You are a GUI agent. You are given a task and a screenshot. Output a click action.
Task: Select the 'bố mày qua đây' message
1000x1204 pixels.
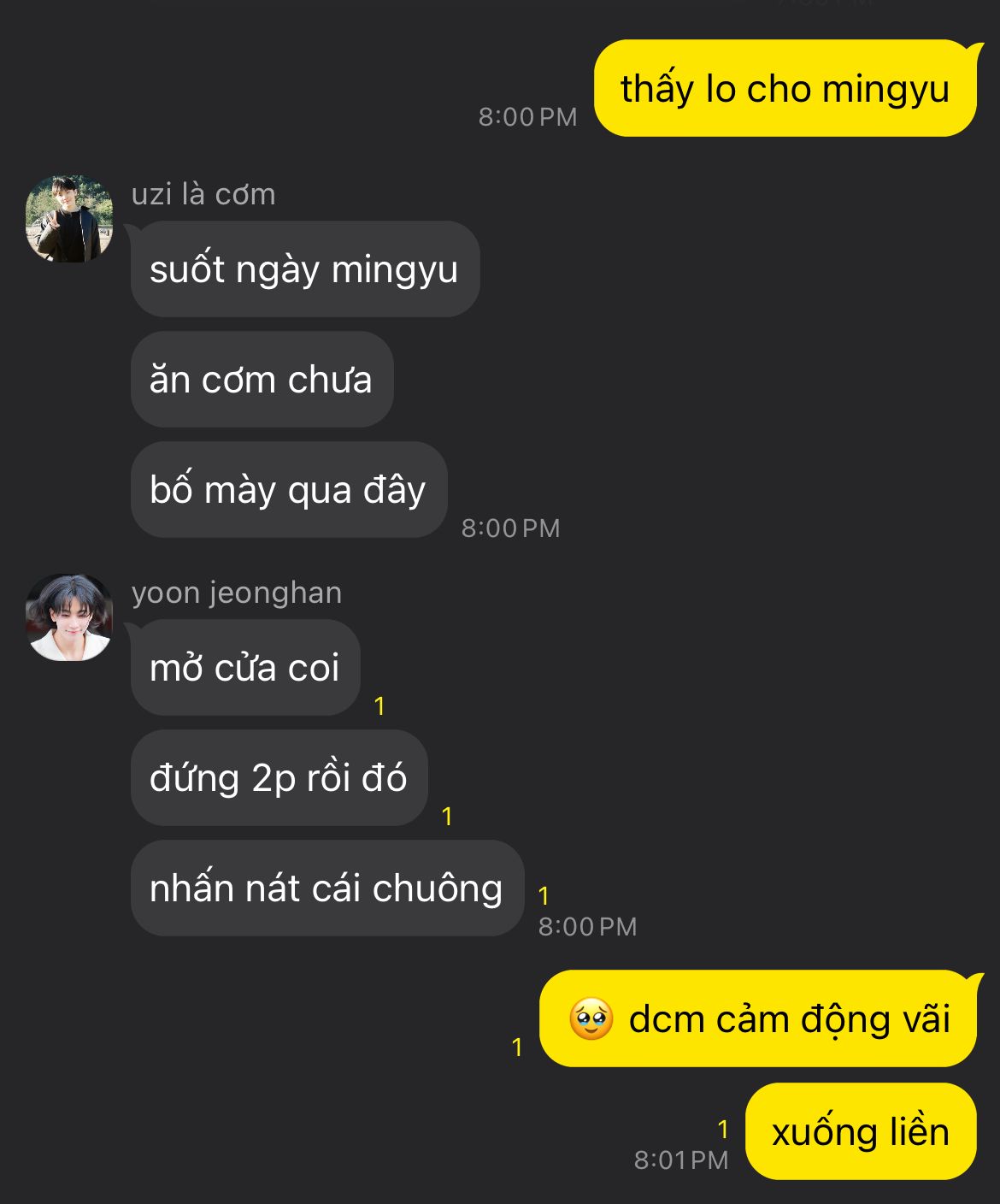coord(289,490)
